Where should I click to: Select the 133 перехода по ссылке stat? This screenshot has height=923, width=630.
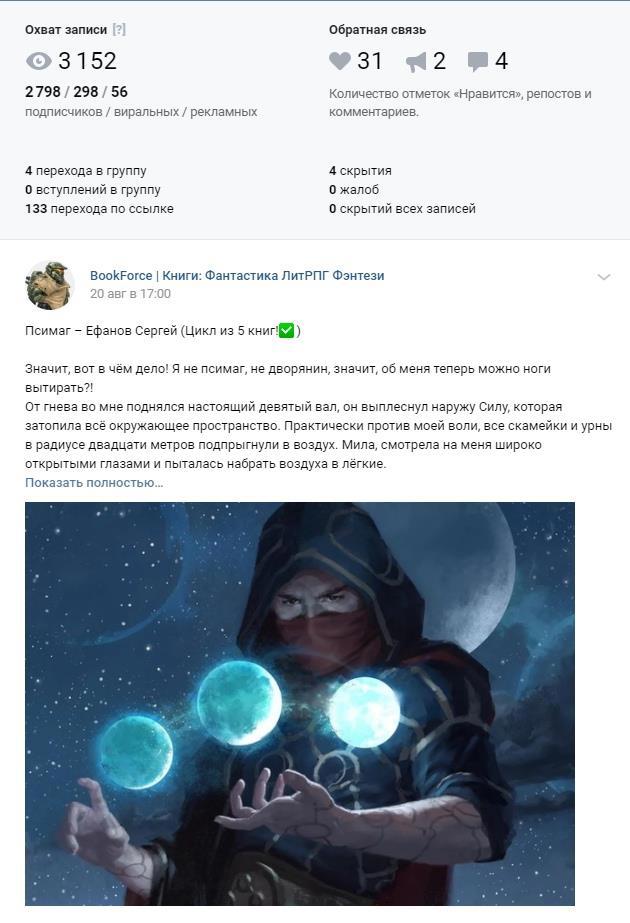point(100,208)
